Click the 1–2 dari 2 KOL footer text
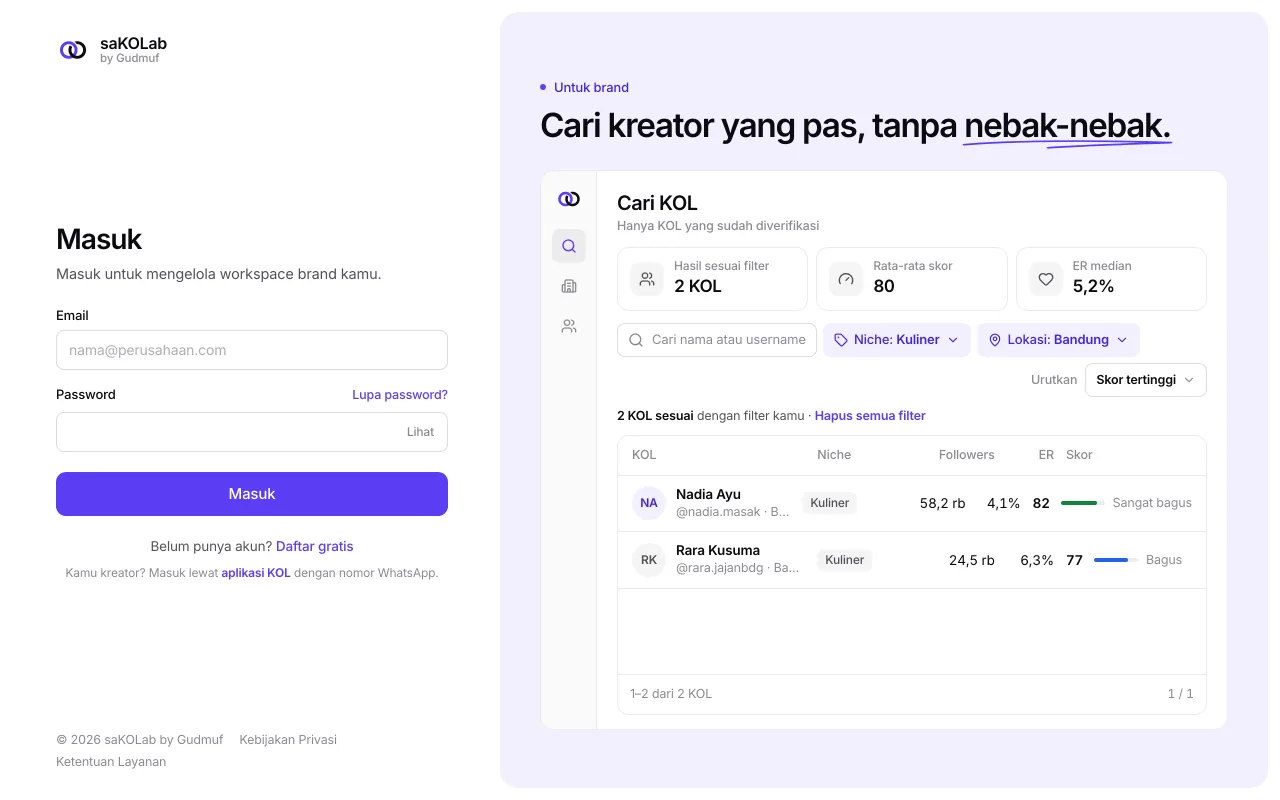This screenshot has height=800, width=1280. [x=671, y=694]
